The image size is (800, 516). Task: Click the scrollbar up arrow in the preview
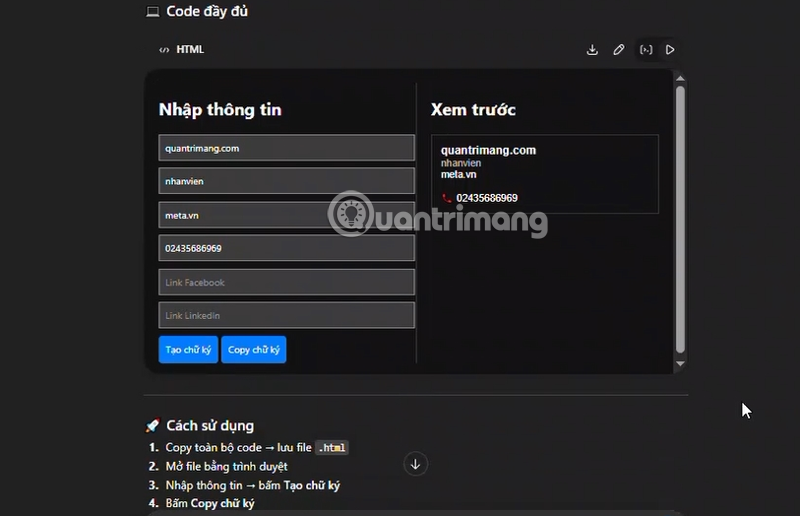(680, 78)
